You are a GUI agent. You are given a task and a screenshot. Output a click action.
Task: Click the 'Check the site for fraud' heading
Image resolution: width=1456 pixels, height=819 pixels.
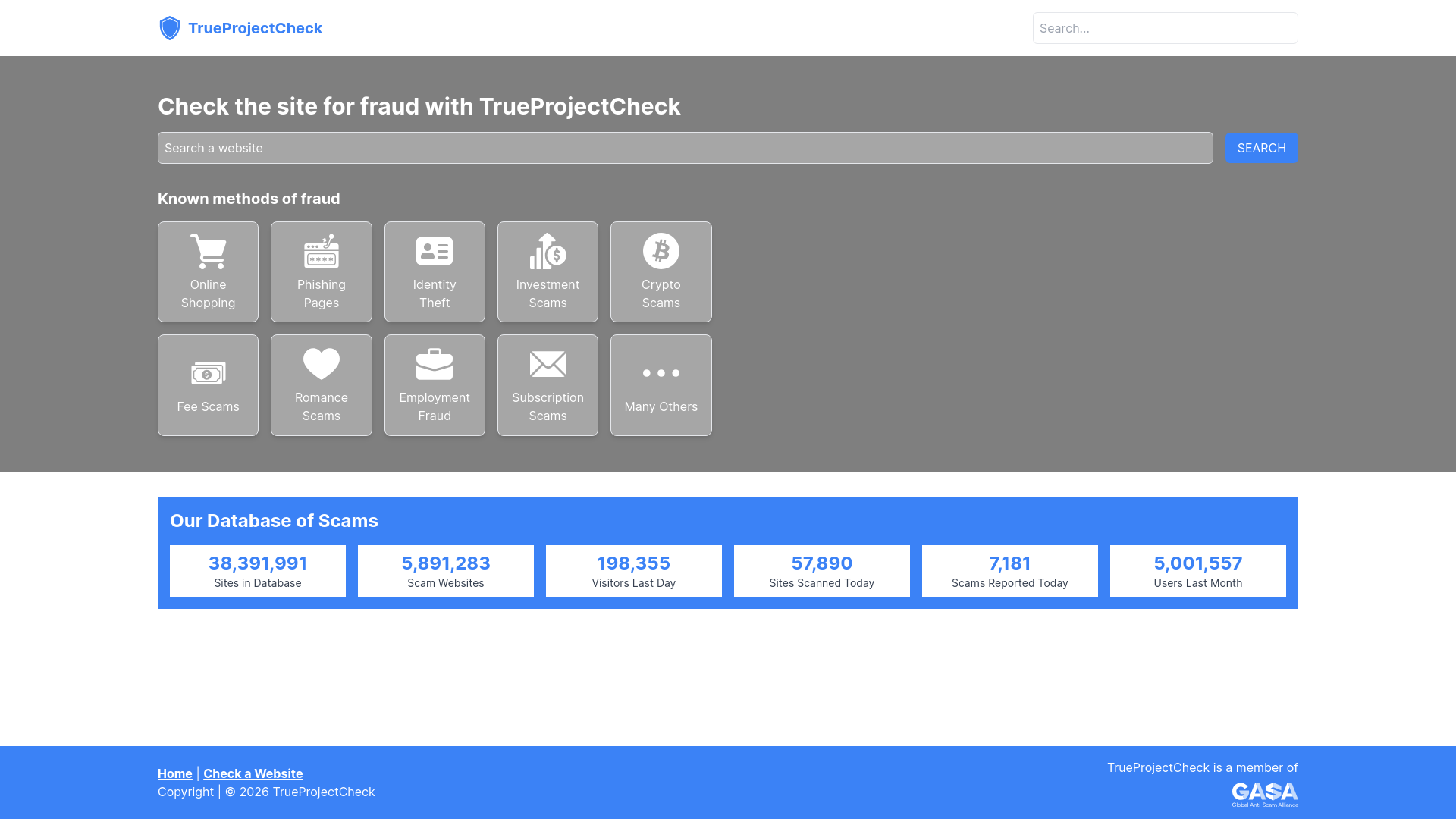419,106
